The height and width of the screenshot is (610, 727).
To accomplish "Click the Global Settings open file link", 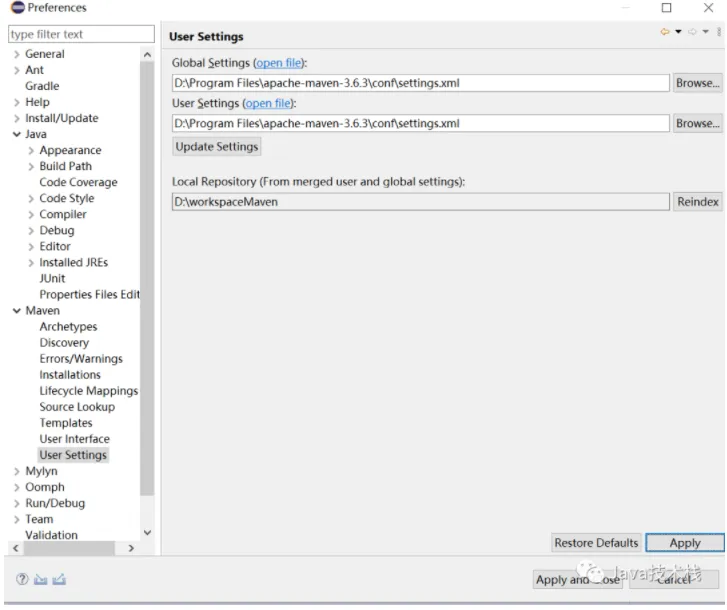I will coord(279,63).
